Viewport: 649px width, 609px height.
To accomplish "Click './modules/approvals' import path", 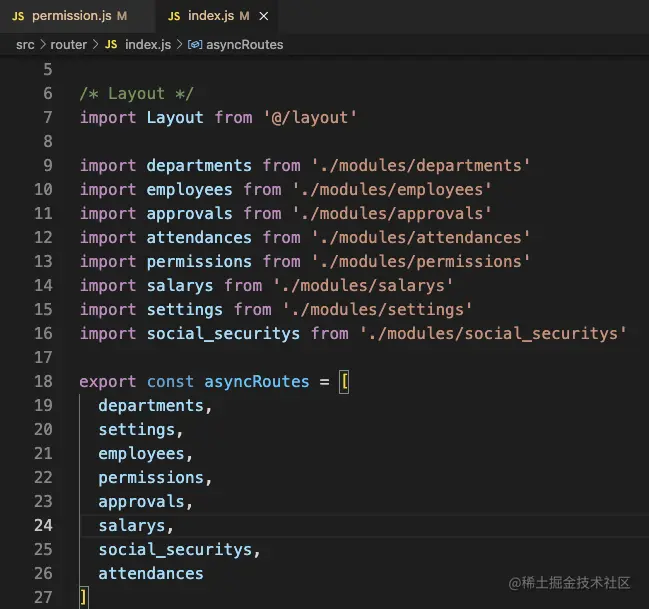I will point(392,214).
